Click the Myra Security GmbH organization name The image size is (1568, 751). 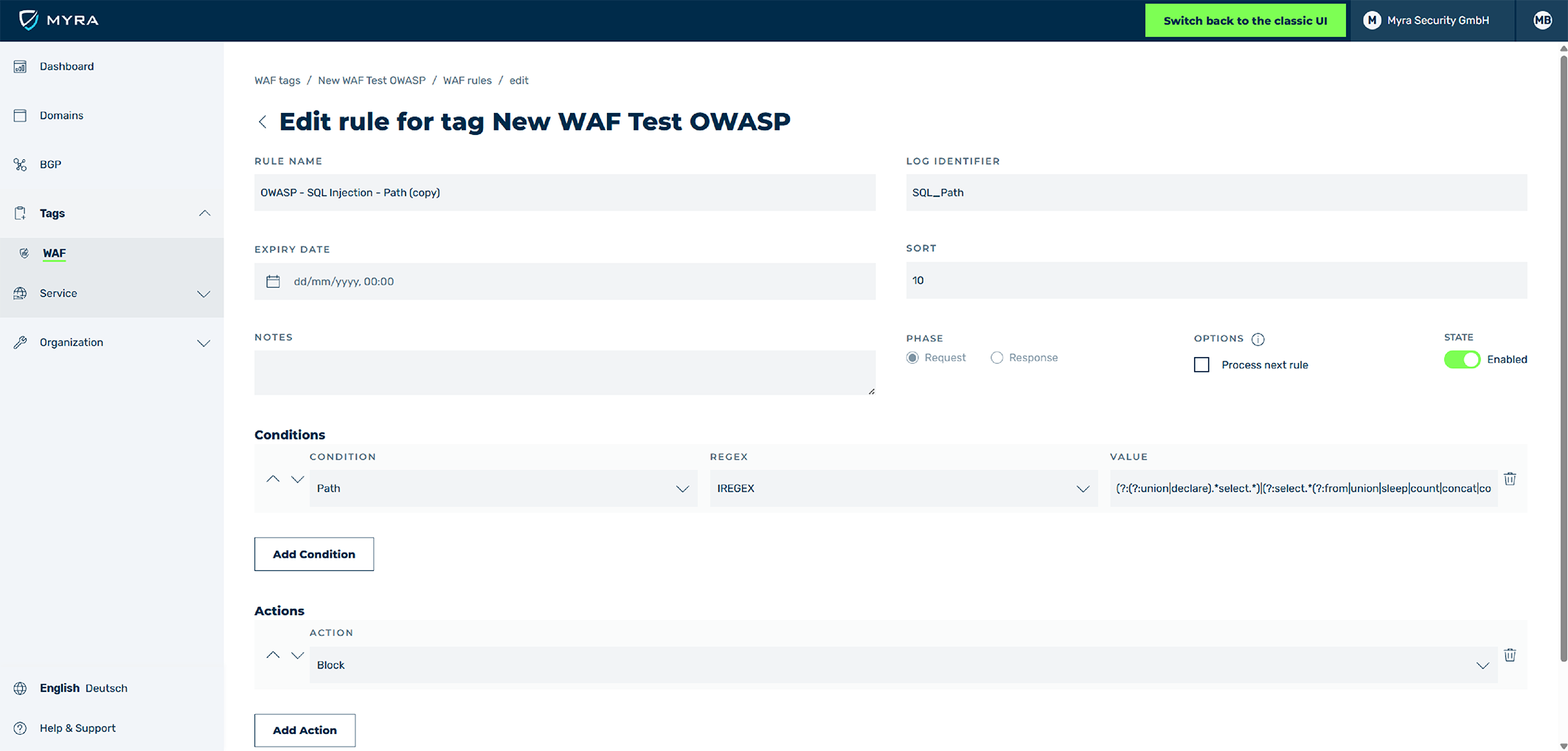point(1437,21)
